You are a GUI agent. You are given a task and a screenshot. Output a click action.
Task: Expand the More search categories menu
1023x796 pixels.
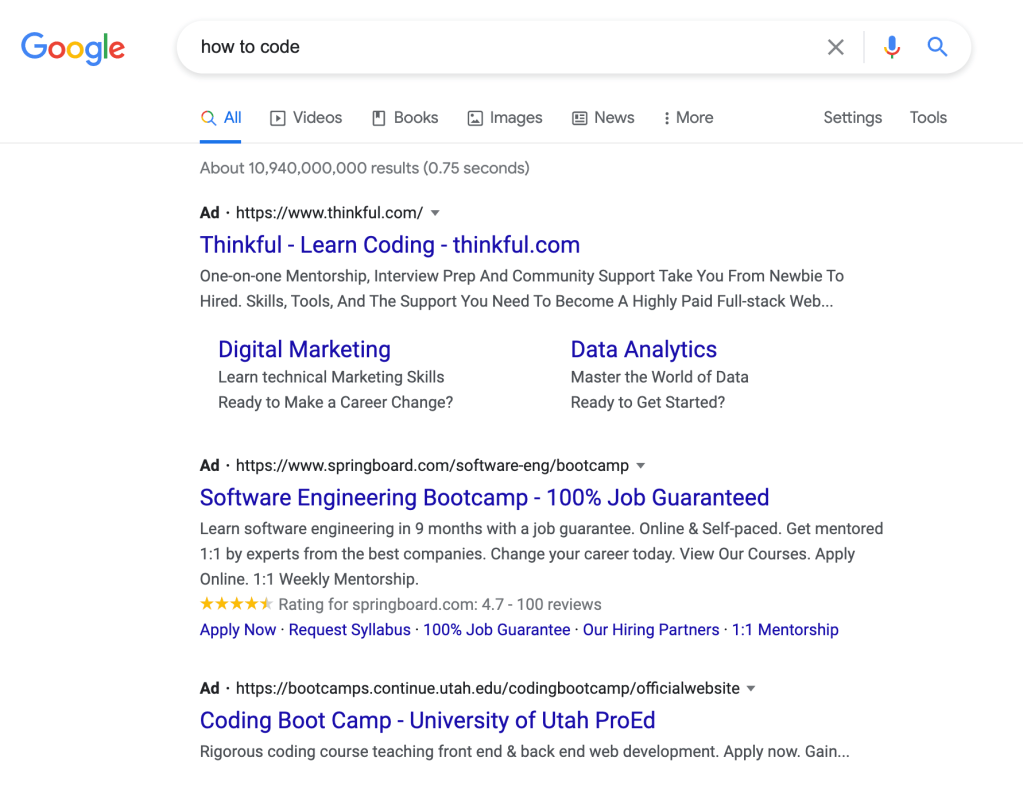coord(688,118)
